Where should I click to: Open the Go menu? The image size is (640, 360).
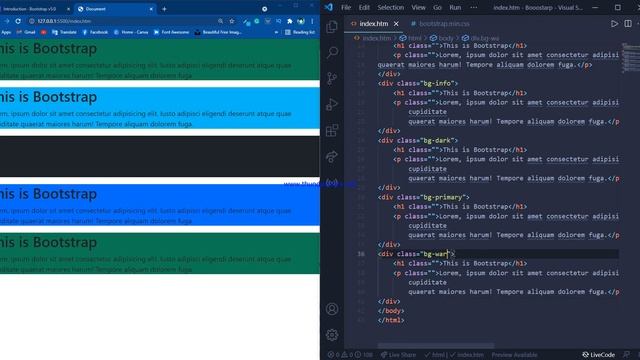[x=437, y=7]
